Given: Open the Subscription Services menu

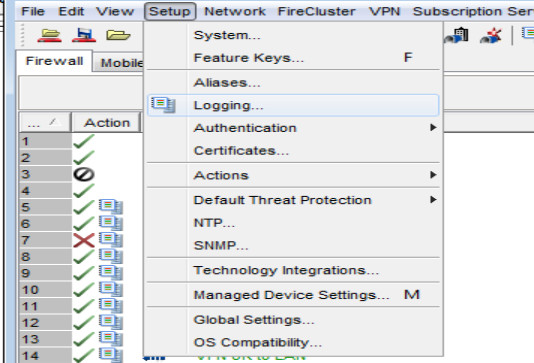Looking at the screenshot, I should click(x=473, y=11).
